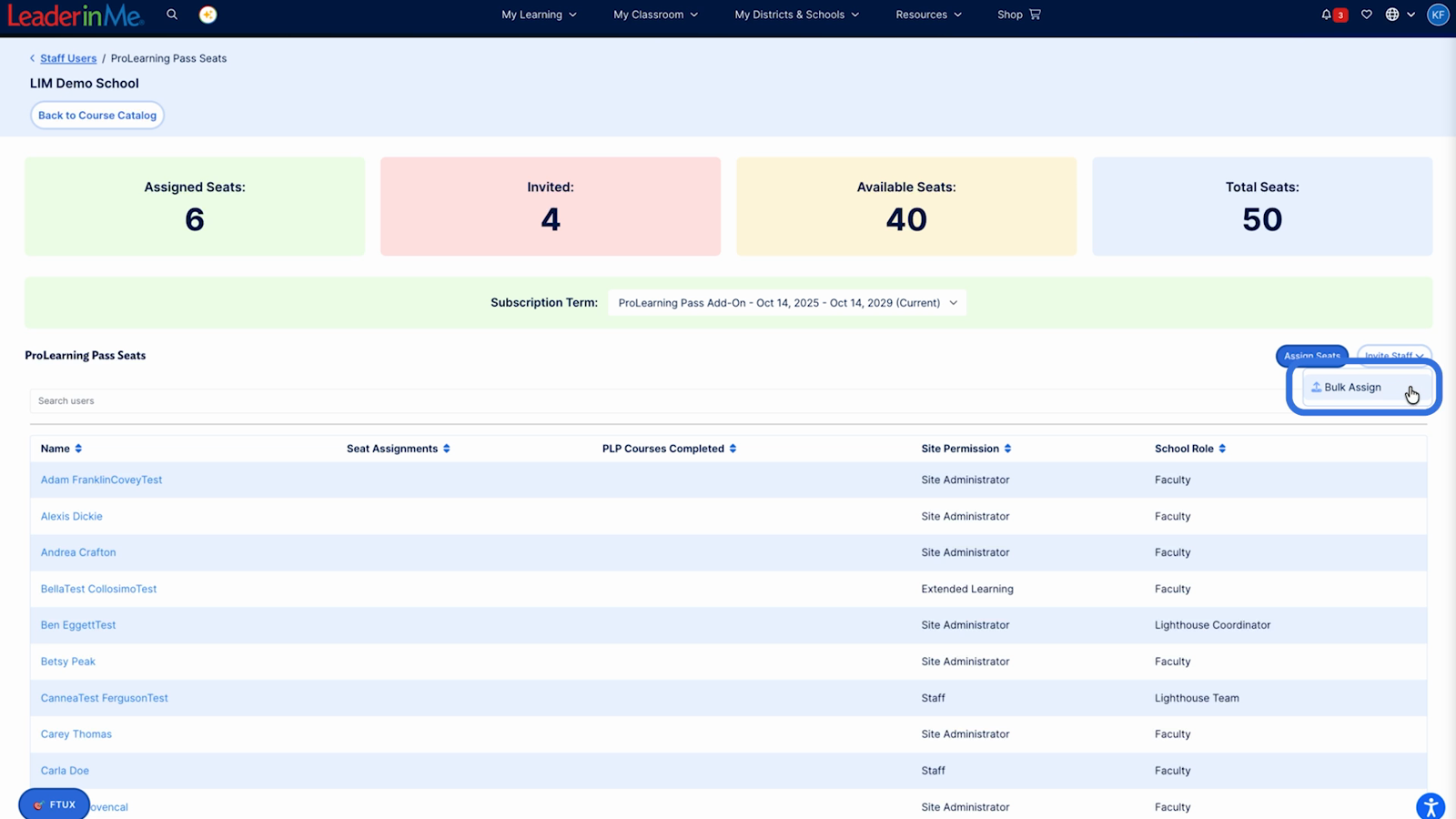Open the Staff Users breadcrumb link

pyautogui.click(x=68, y=58)
